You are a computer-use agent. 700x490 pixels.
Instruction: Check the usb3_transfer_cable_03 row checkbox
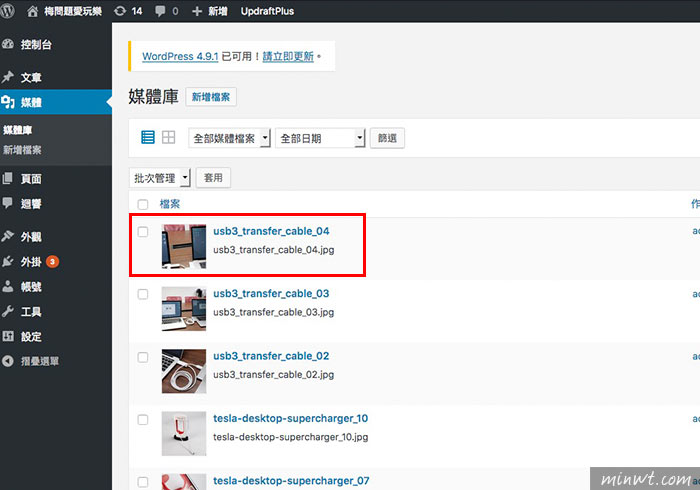tap(143, 294)
